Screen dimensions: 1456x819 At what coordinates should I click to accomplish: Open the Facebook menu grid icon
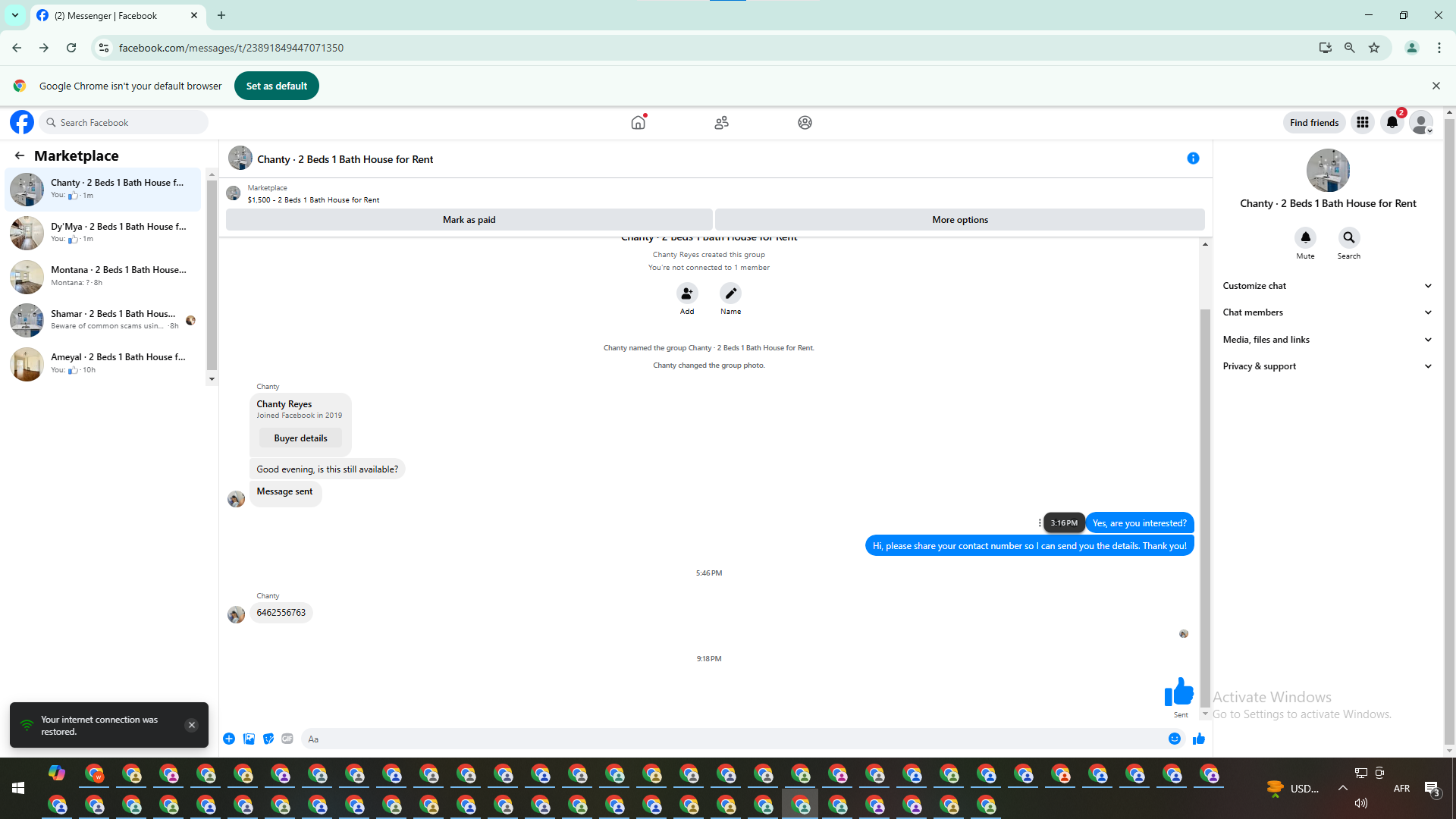tap(1363, 122)
